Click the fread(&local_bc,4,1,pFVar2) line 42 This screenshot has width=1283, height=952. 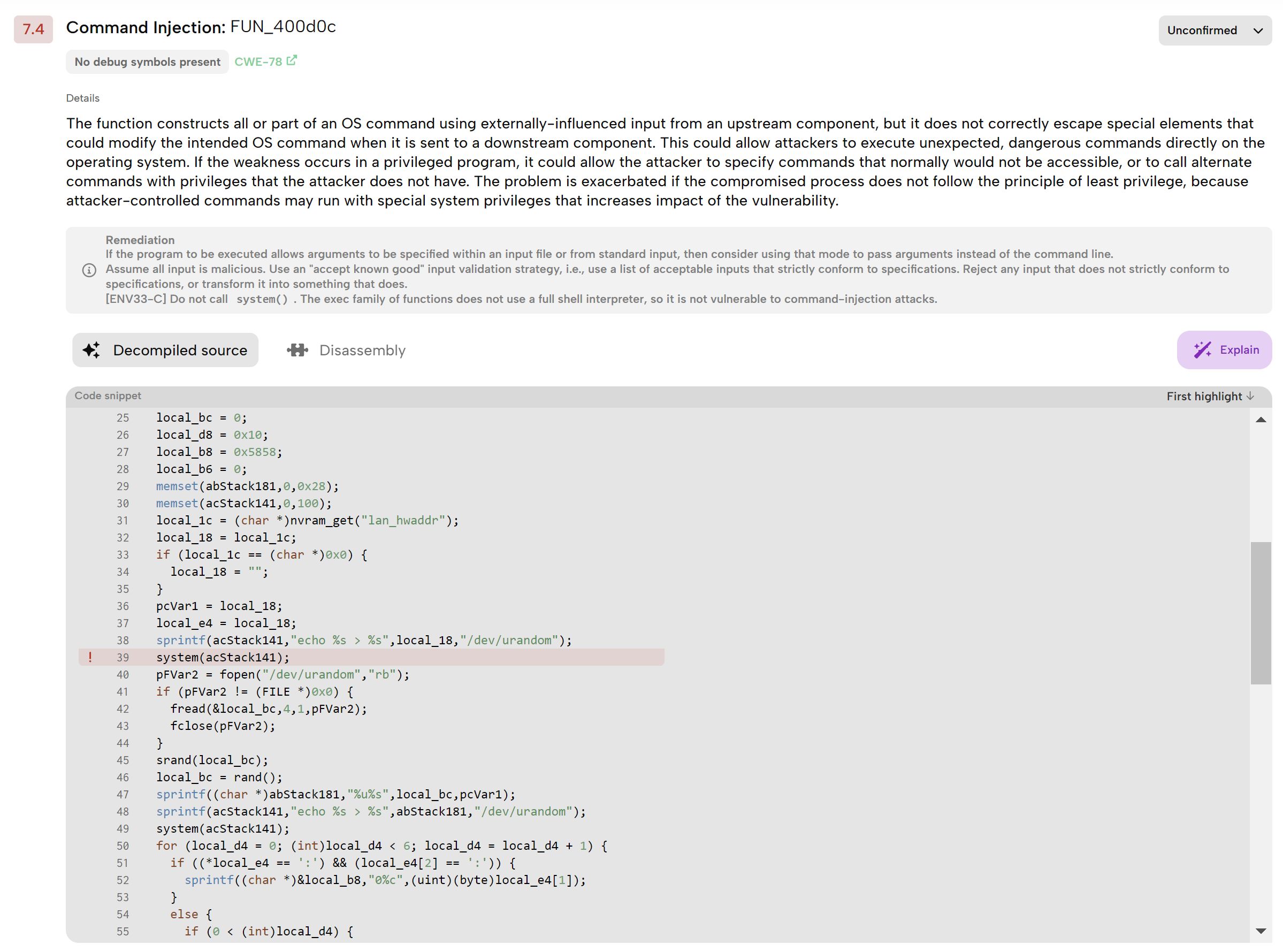(269, 709)
